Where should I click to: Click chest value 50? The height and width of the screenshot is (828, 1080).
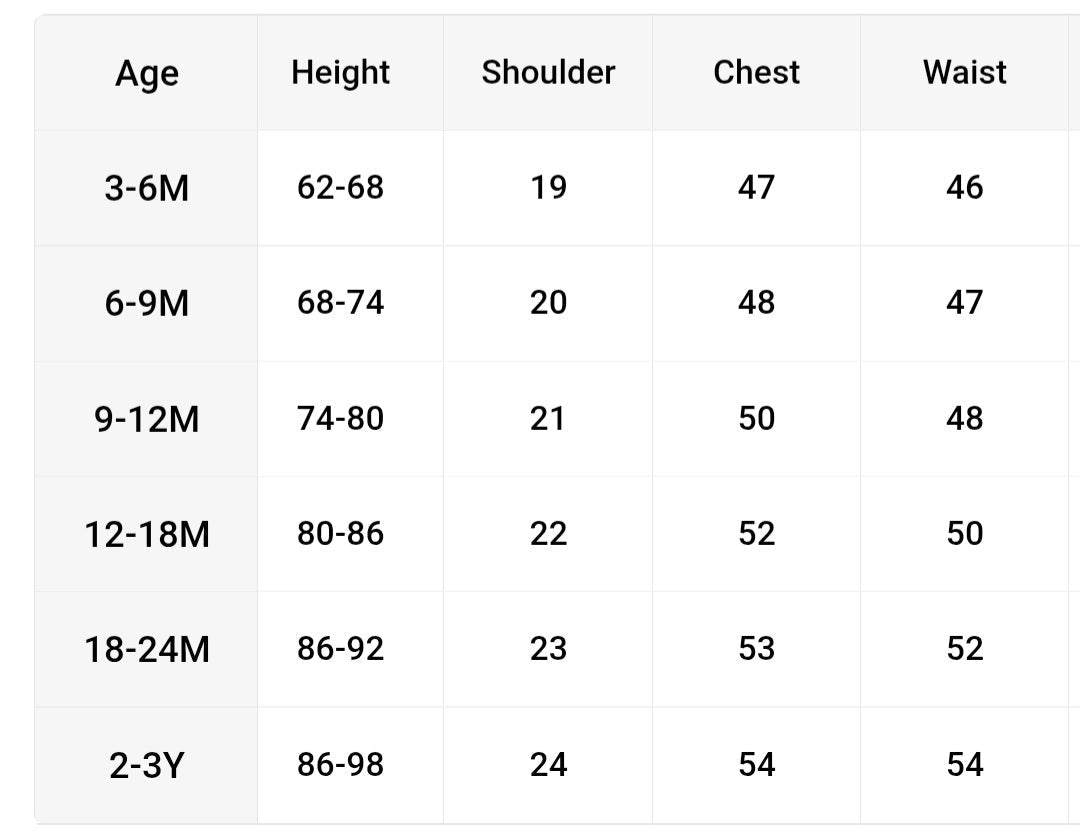pyautogui.click(x=756, y=418)
